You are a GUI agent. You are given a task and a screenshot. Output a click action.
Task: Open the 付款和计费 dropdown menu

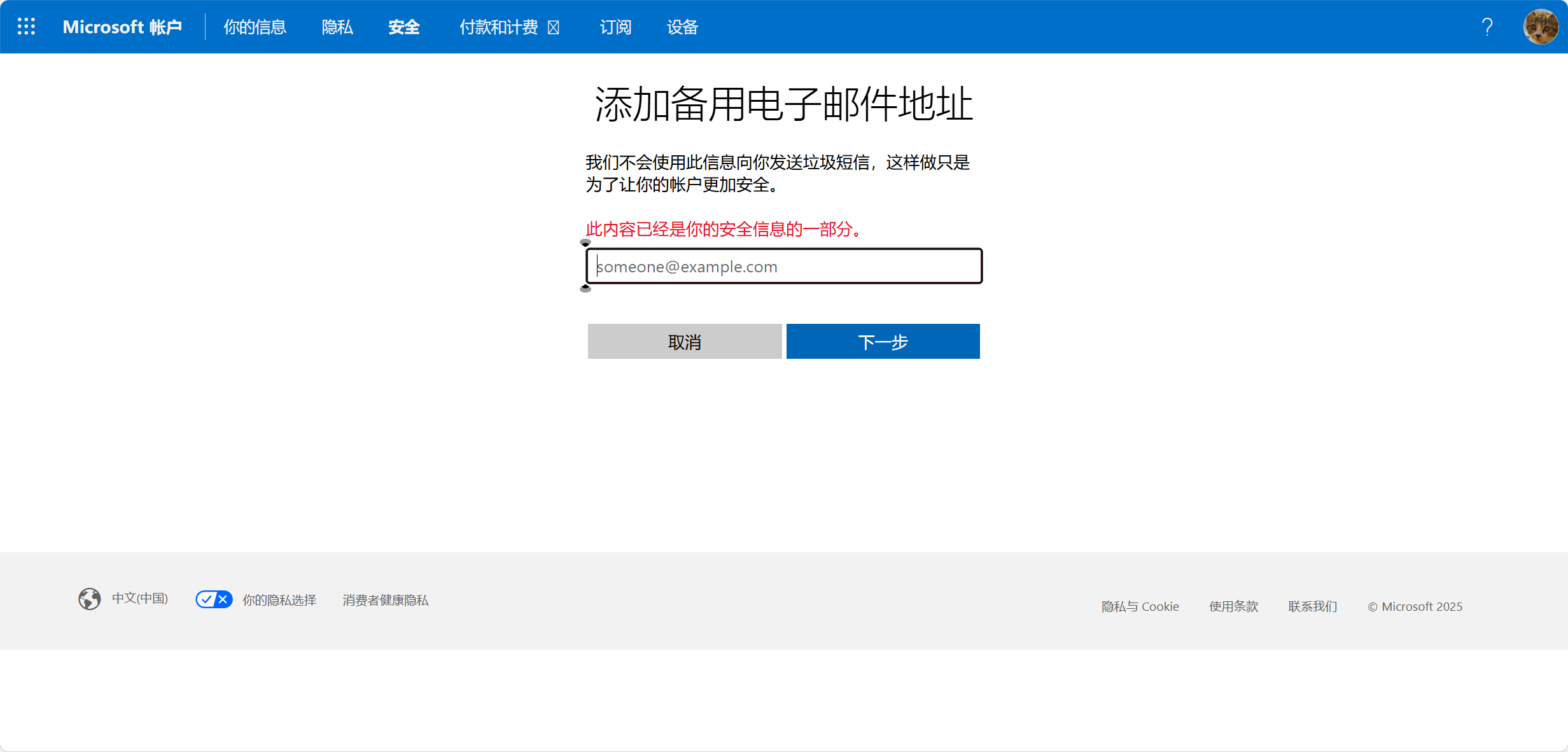coord(509,27)
